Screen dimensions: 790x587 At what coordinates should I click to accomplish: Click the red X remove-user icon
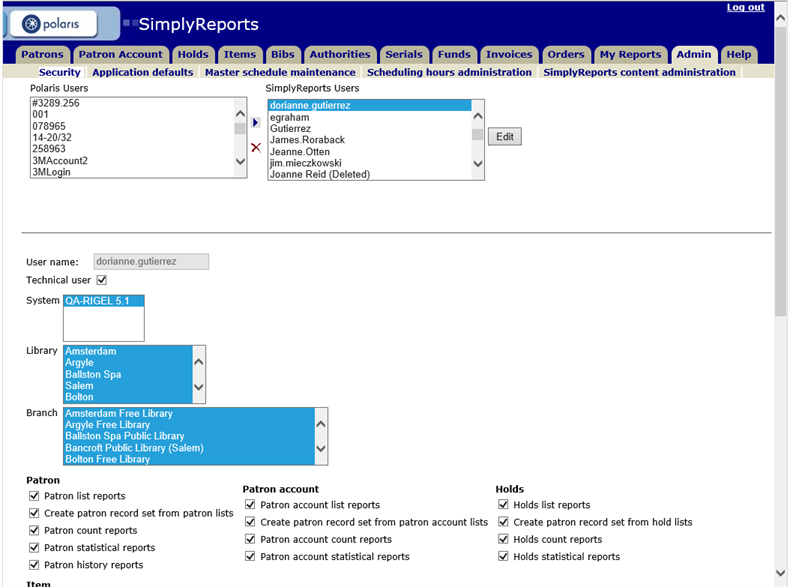click(256, 147)
